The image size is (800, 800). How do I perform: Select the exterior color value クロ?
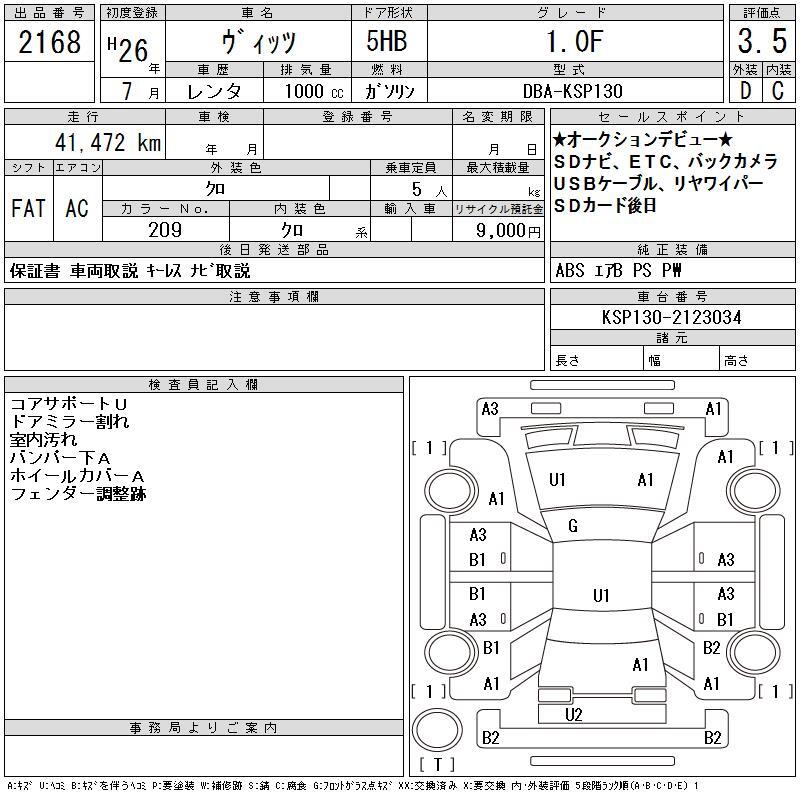[215, 189]
